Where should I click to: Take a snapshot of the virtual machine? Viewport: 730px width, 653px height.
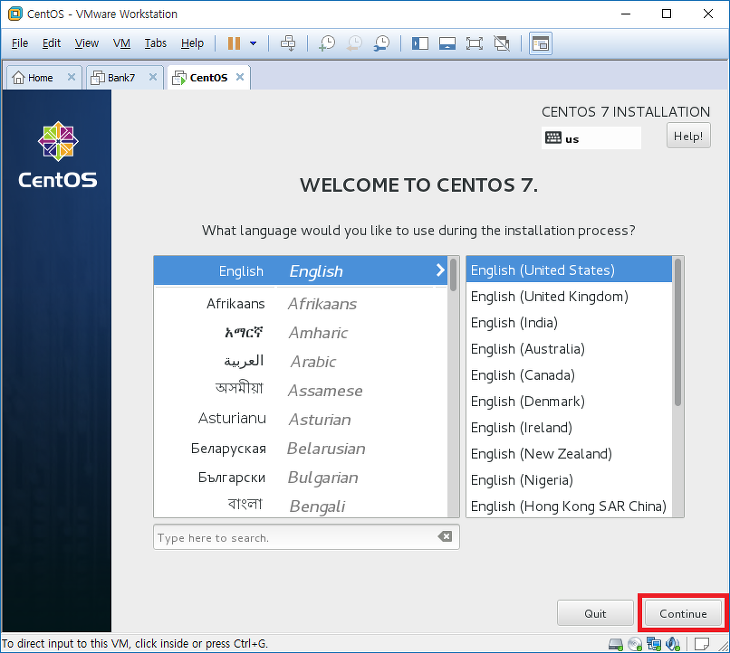(327, 43)
